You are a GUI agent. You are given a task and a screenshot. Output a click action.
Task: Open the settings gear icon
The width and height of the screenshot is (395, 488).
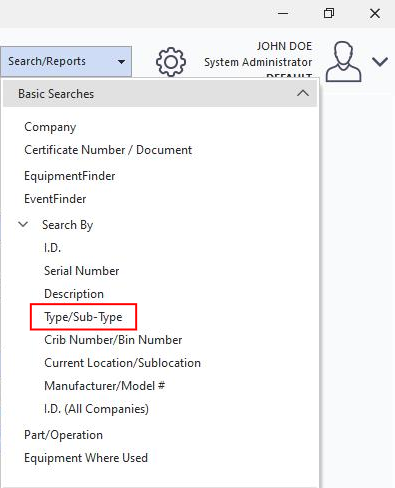pyautogui.click(x=171, y=62)
